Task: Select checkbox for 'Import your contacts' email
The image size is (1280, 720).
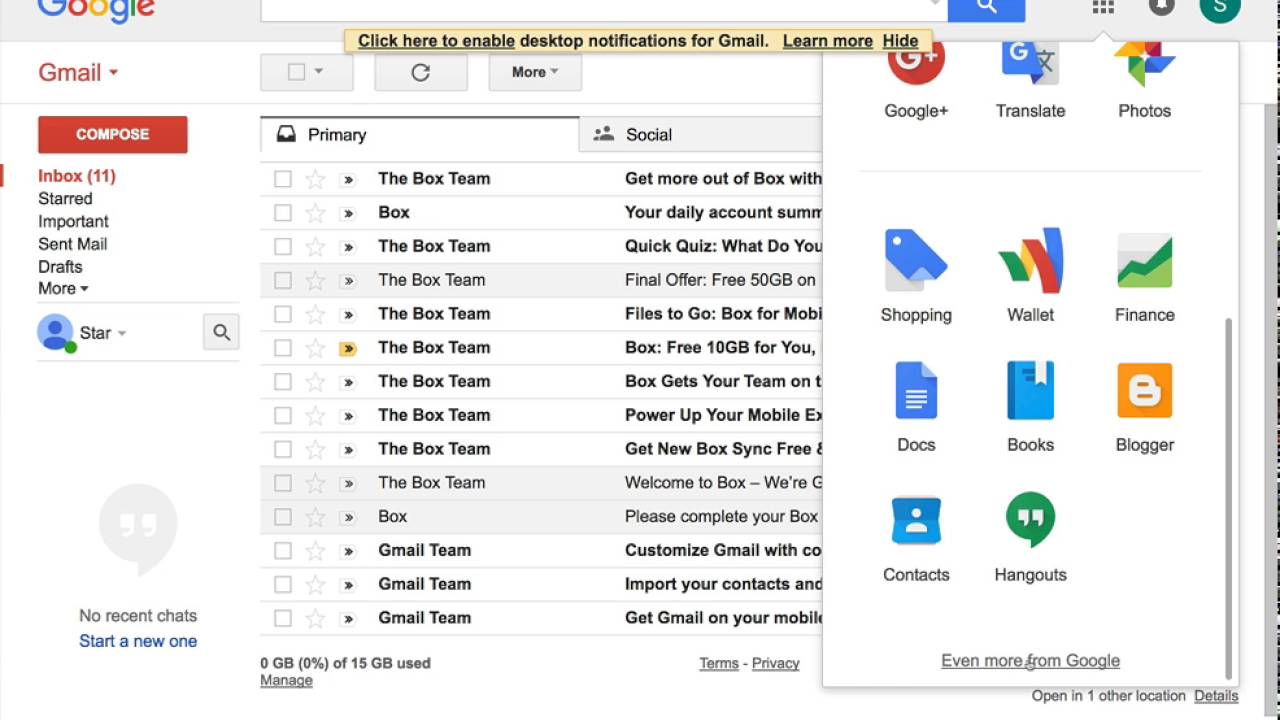Action: click(283, 584)
